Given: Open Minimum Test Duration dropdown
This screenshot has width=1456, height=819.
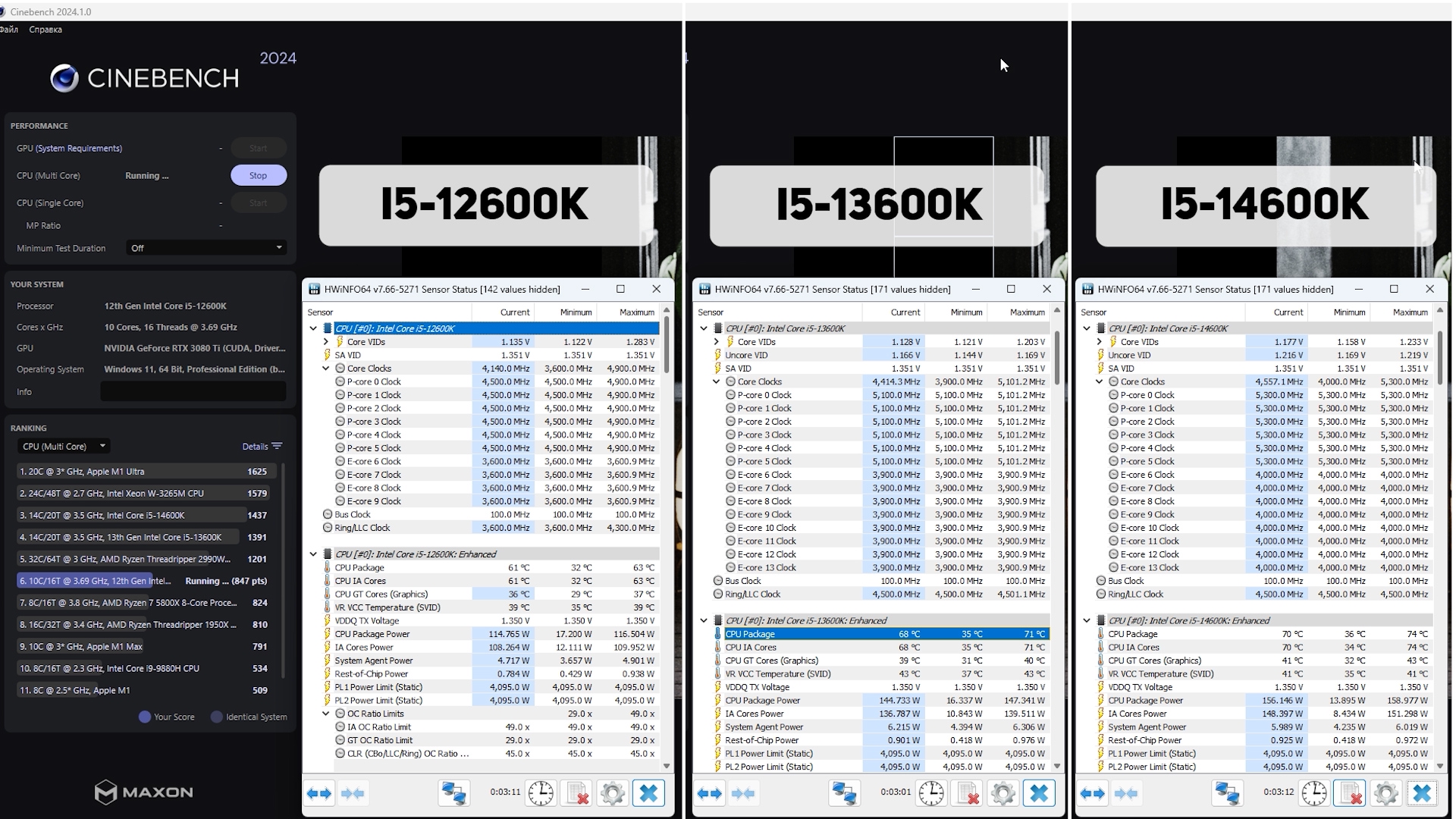Looking at the screenshot, I should point(205,248).
